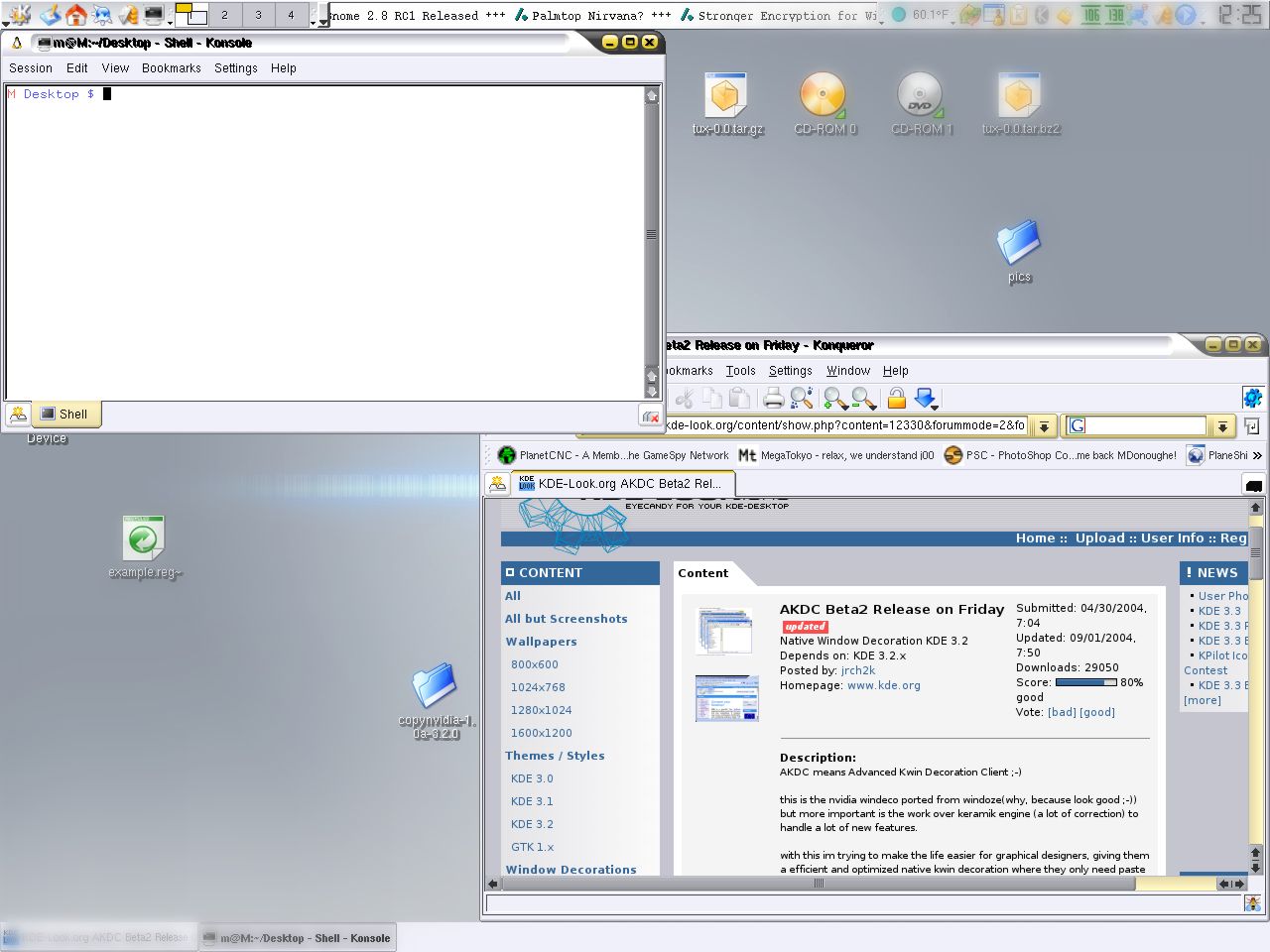
Task: Click the home folder icon in the panel
Action: coord(76,14)
